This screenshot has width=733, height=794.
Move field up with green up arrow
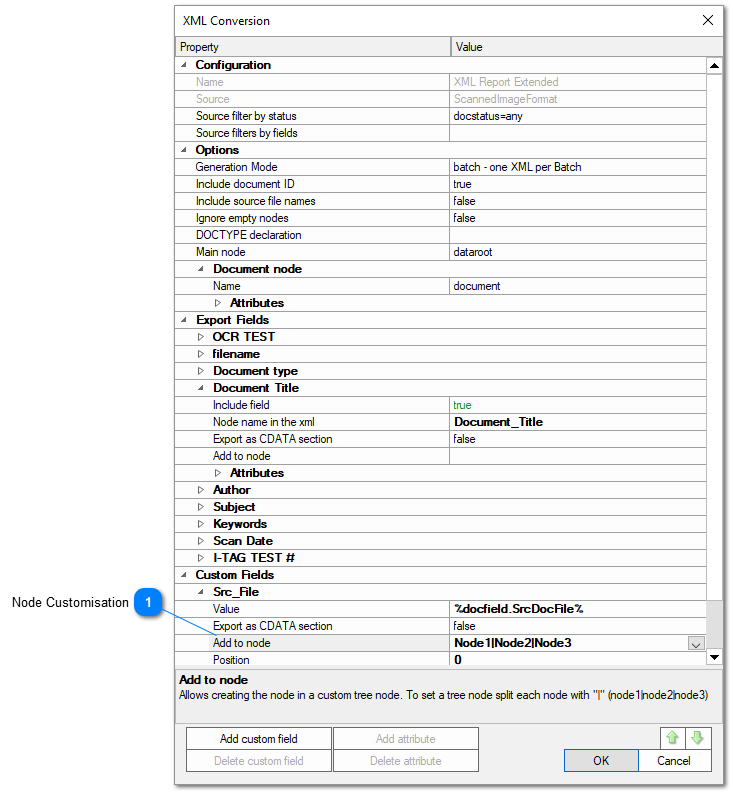click(672, 738)
